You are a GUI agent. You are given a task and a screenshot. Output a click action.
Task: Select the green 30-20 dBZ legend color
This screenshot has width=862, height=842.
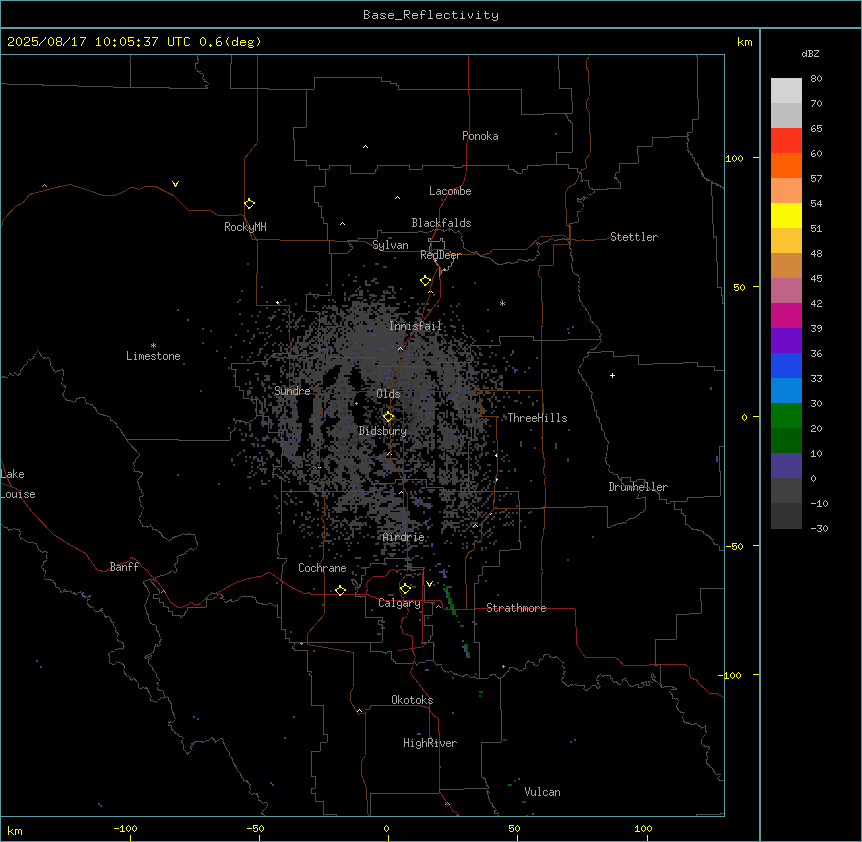[x=786, y=416]
